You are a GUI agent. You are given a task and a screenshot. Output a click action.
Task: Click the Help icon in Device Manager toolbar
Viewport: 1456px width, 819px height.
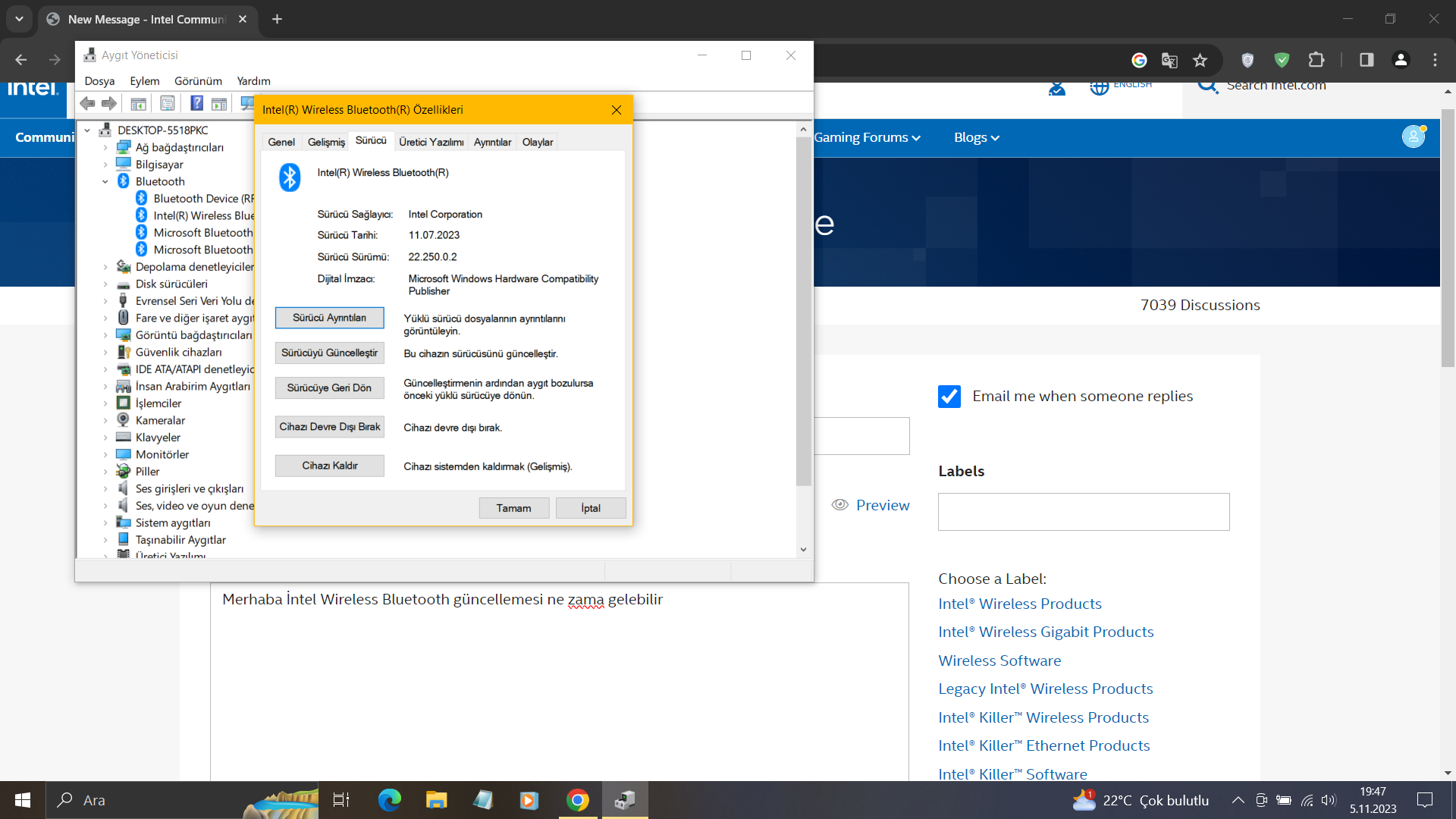[x=196, y=103]
